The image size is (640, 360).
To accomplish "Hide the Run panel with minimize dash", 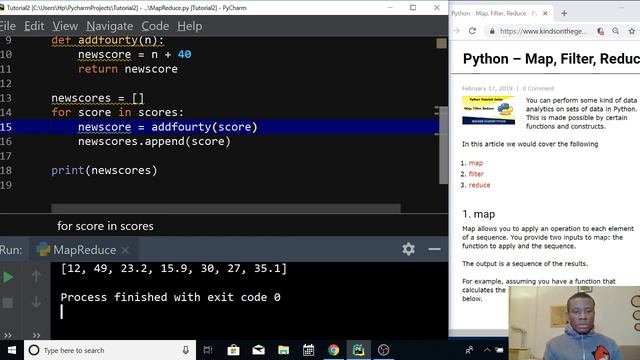I will [434, 249].
